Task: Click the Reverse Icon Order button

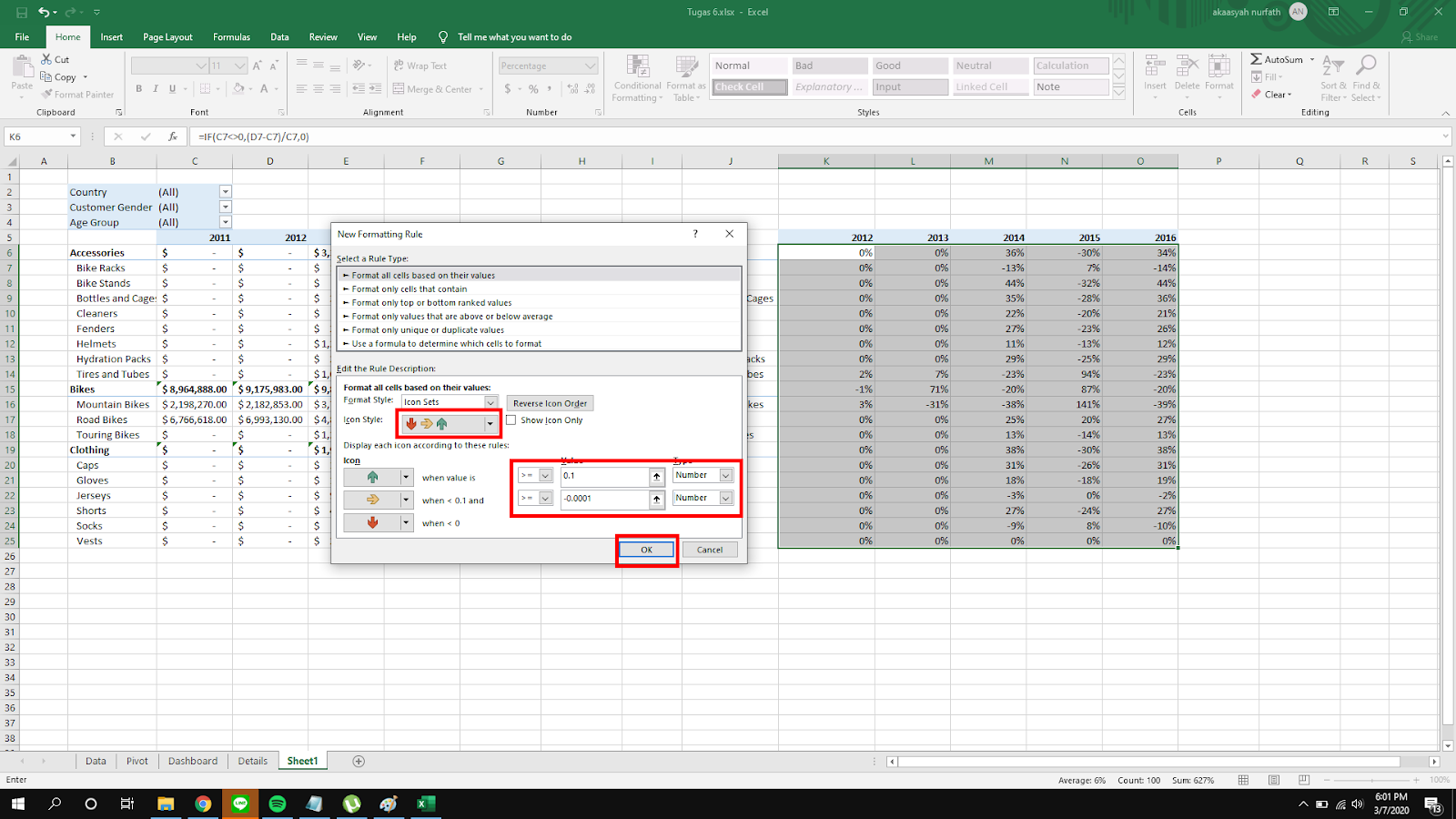Action: click(550, 403)
